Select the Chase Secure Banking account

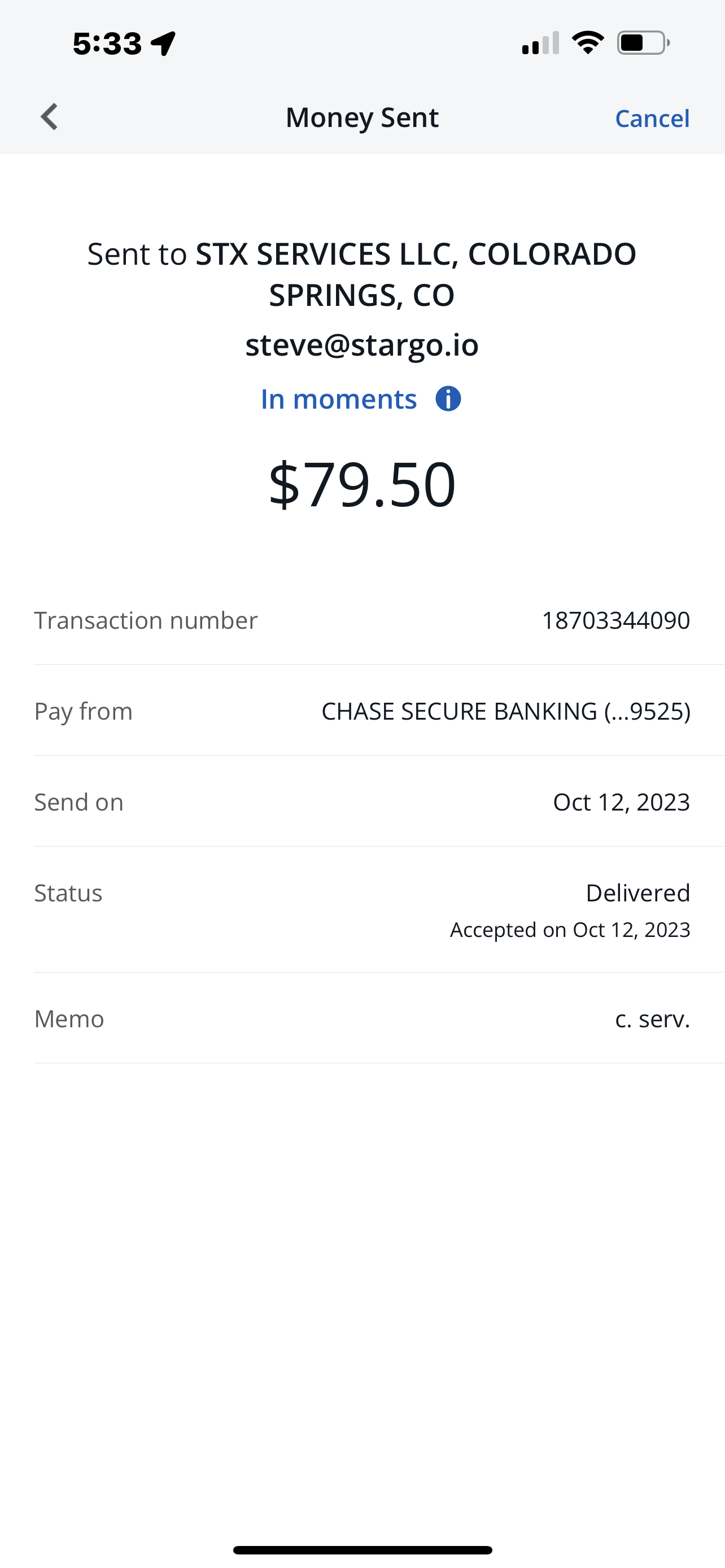pyautogui.click(x=505, y=711)
